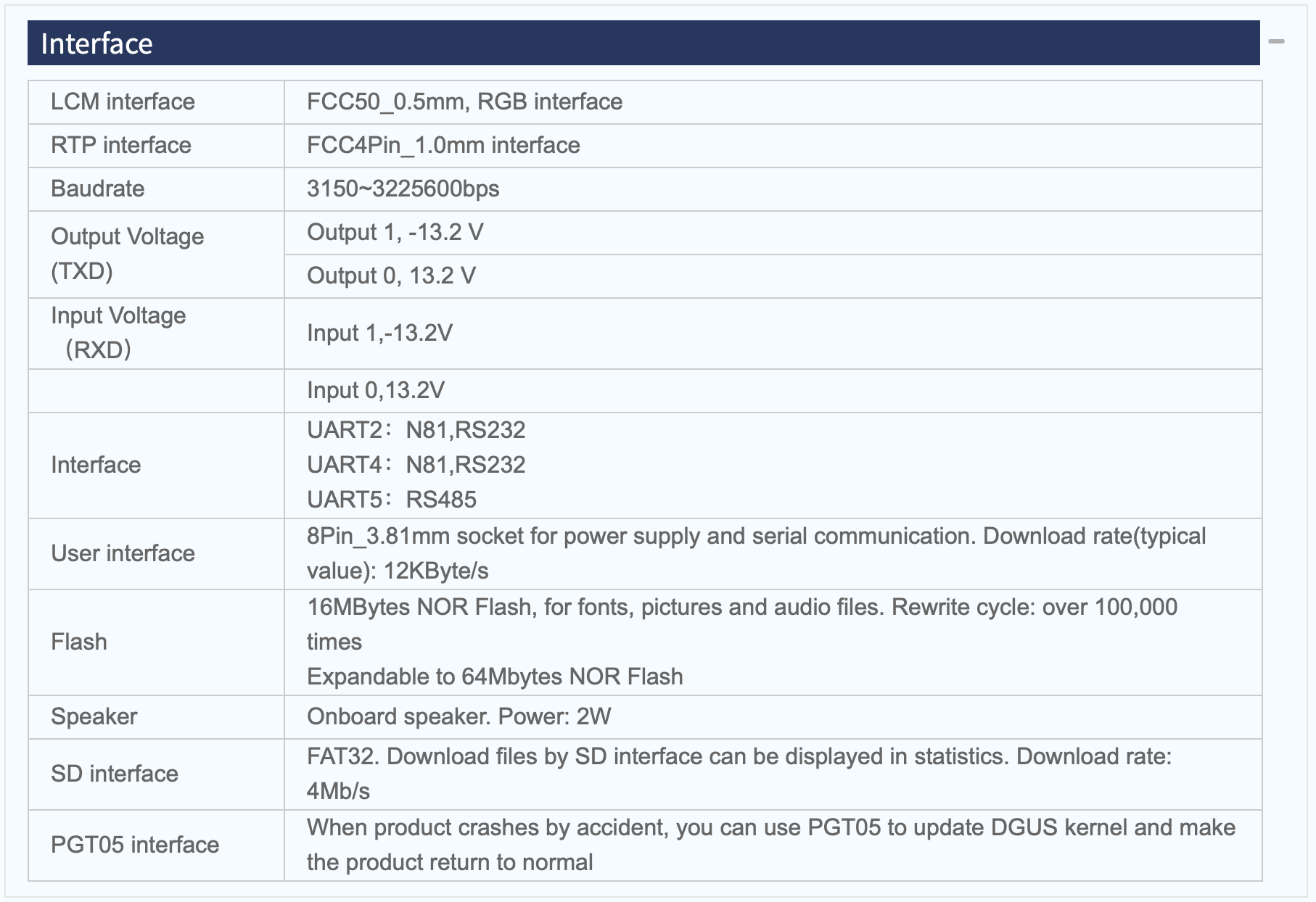
Task: Select the RTP interface row label
Action: tap(120, 146)
